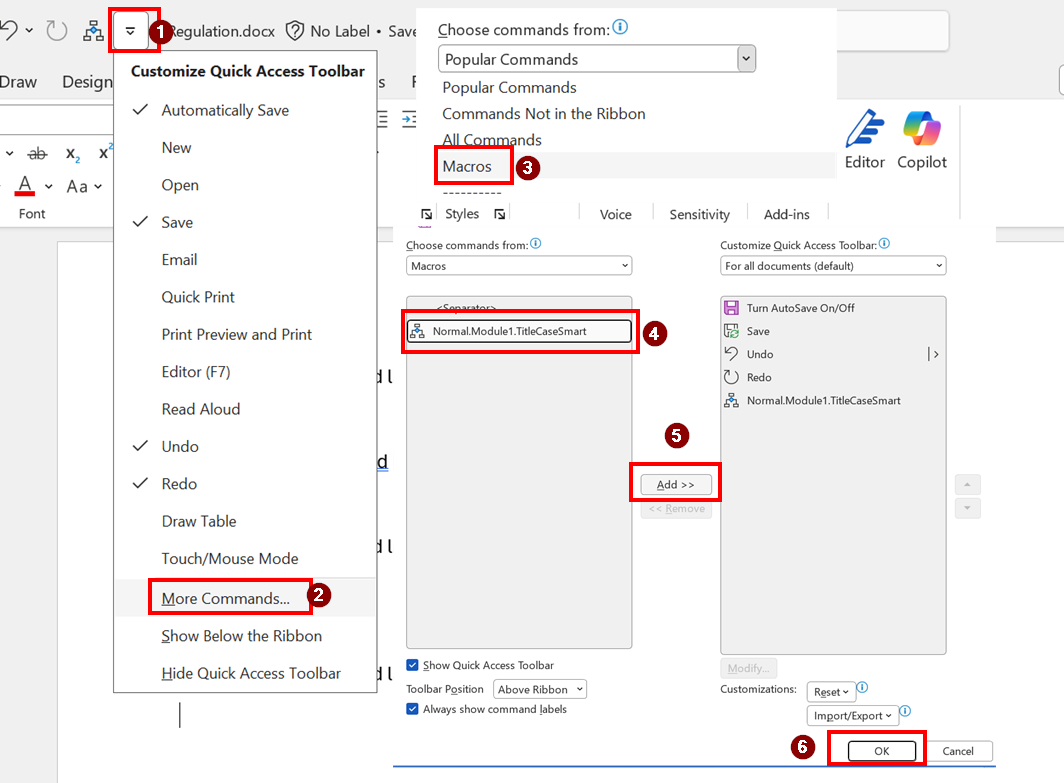Select Macros in the commands dropdown list
Viewport: 1064px width, 783px height.
pos(467,166)
